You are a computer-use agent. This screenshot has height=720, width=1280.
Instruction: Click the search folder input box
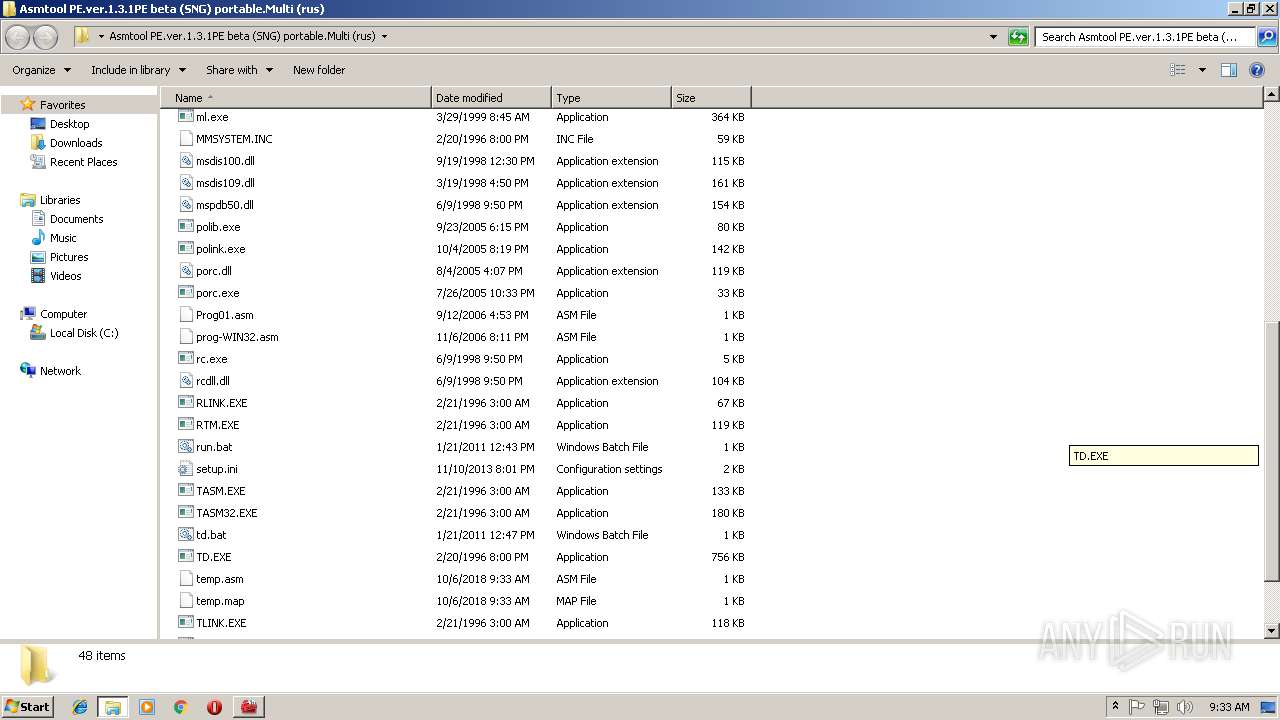(1146, 37)
